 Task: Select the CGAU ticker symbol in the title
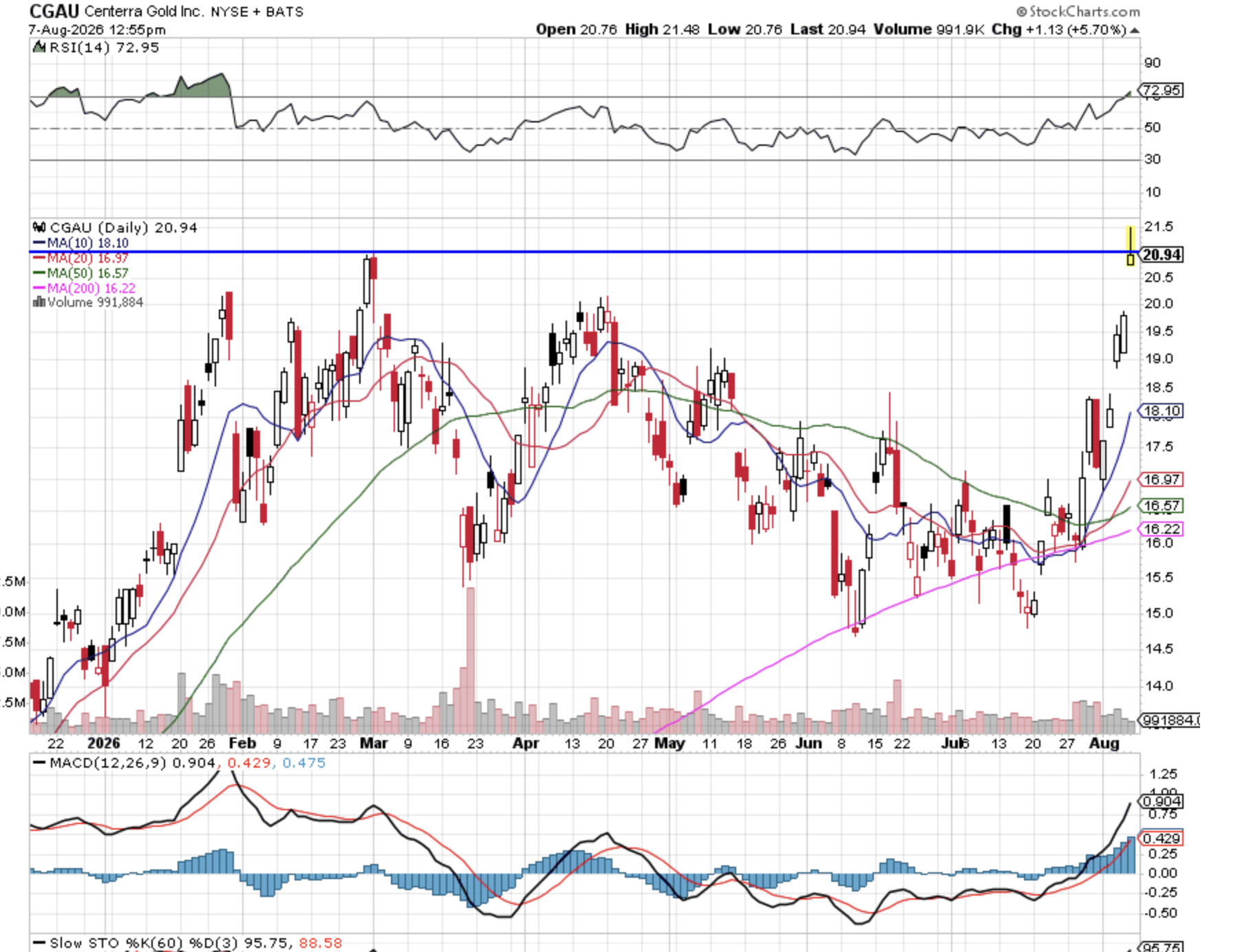pyautogui.click(x=54, y=11)
